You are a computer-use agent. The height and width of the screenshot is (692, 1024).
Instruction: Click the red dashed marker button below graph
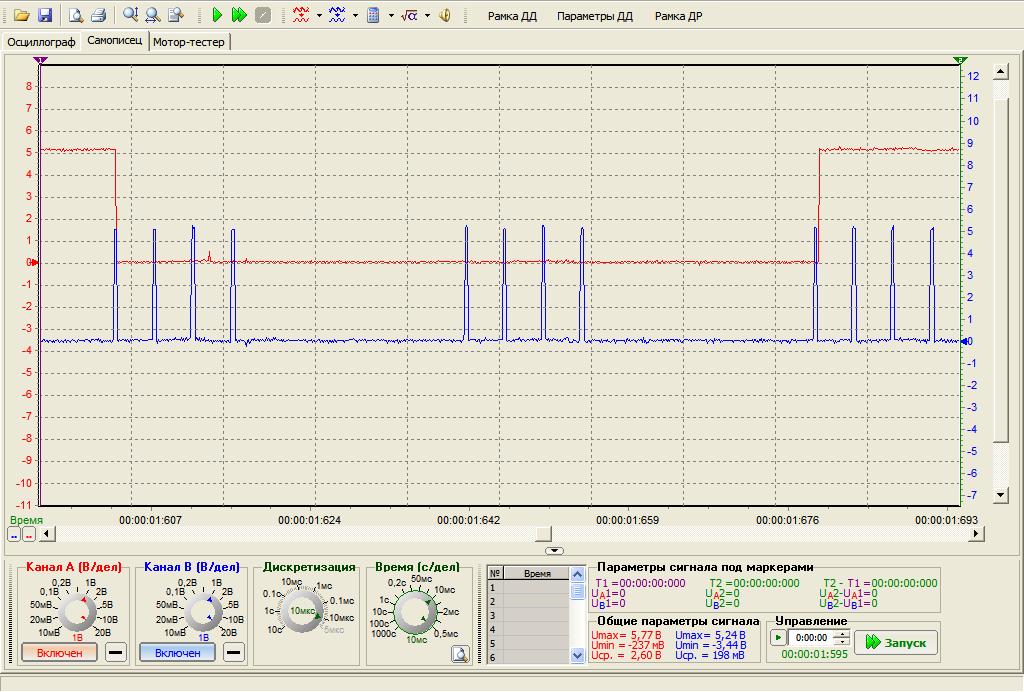29,535
